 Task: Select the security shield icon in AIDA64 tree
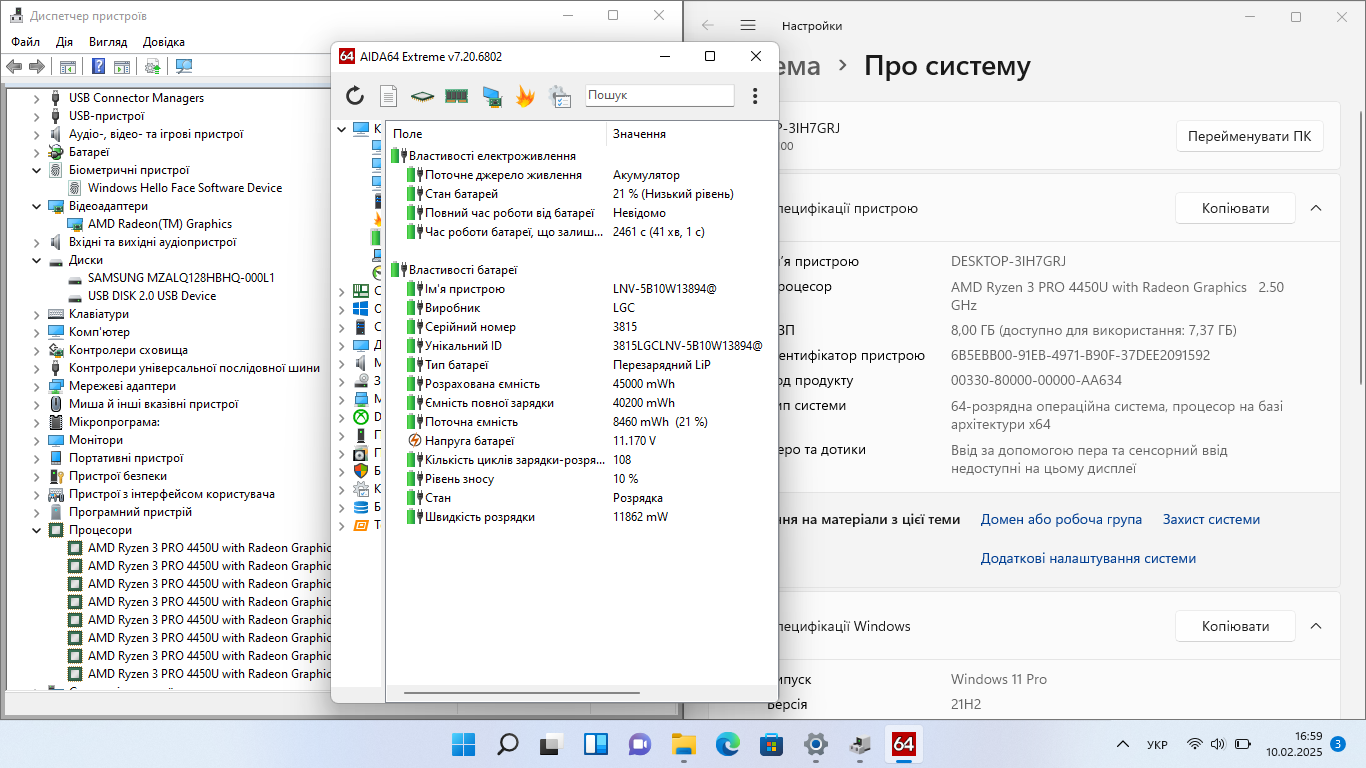coord(361,471)
